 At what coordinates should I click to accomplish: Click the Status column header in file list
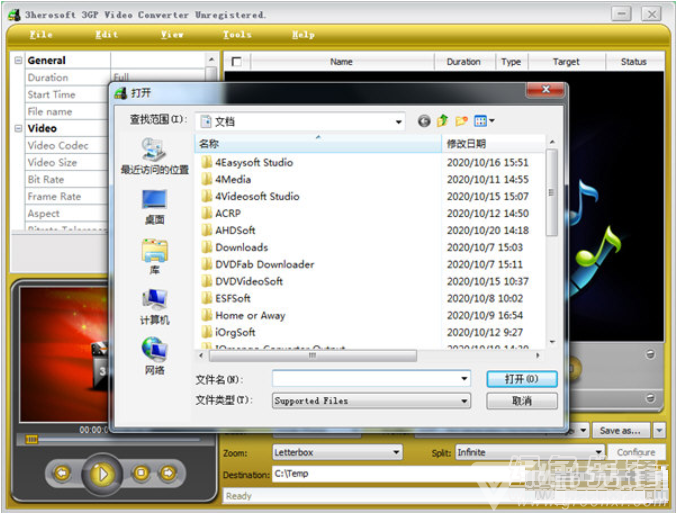634,62
